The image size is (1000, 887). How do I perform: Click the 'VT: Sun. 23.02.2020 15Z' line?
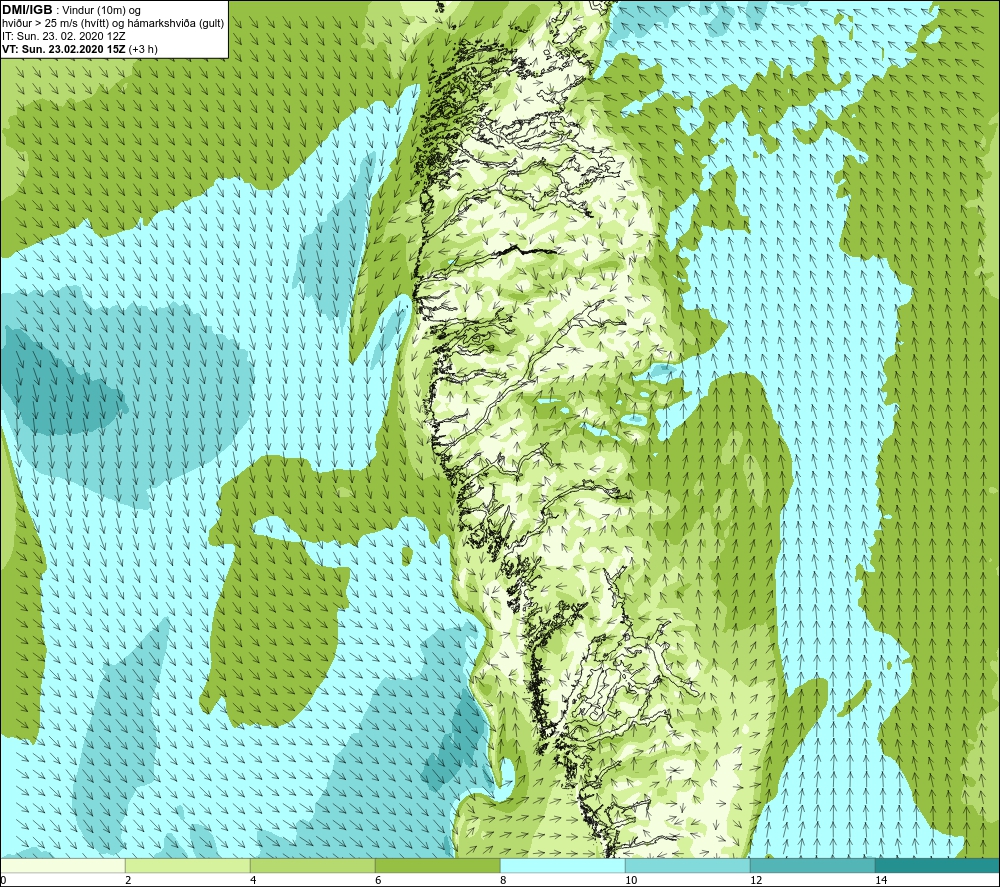(x=64, y=49)
